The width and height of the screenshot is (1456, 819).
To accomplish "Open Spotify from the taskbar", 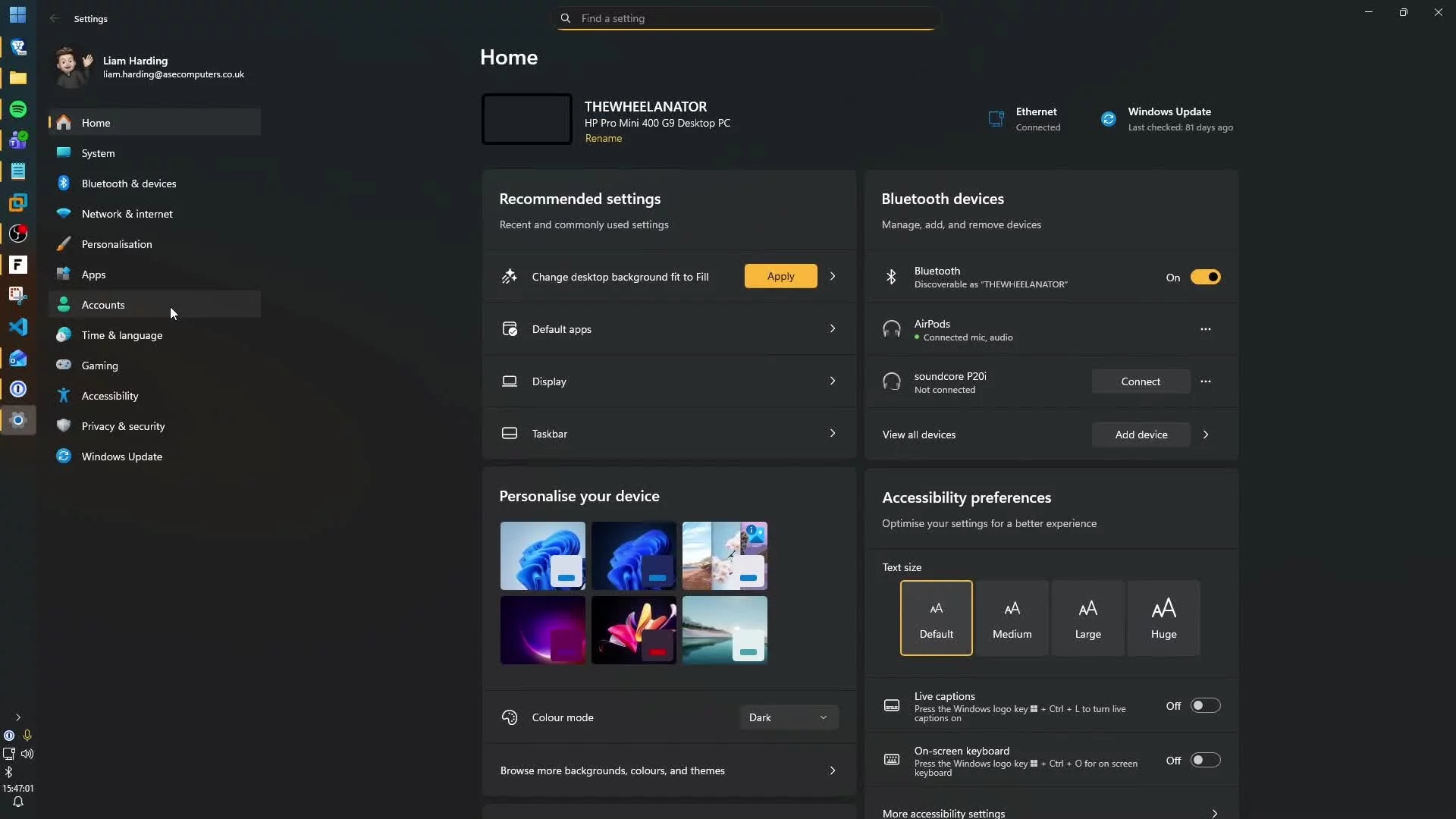I will point(18,109).
